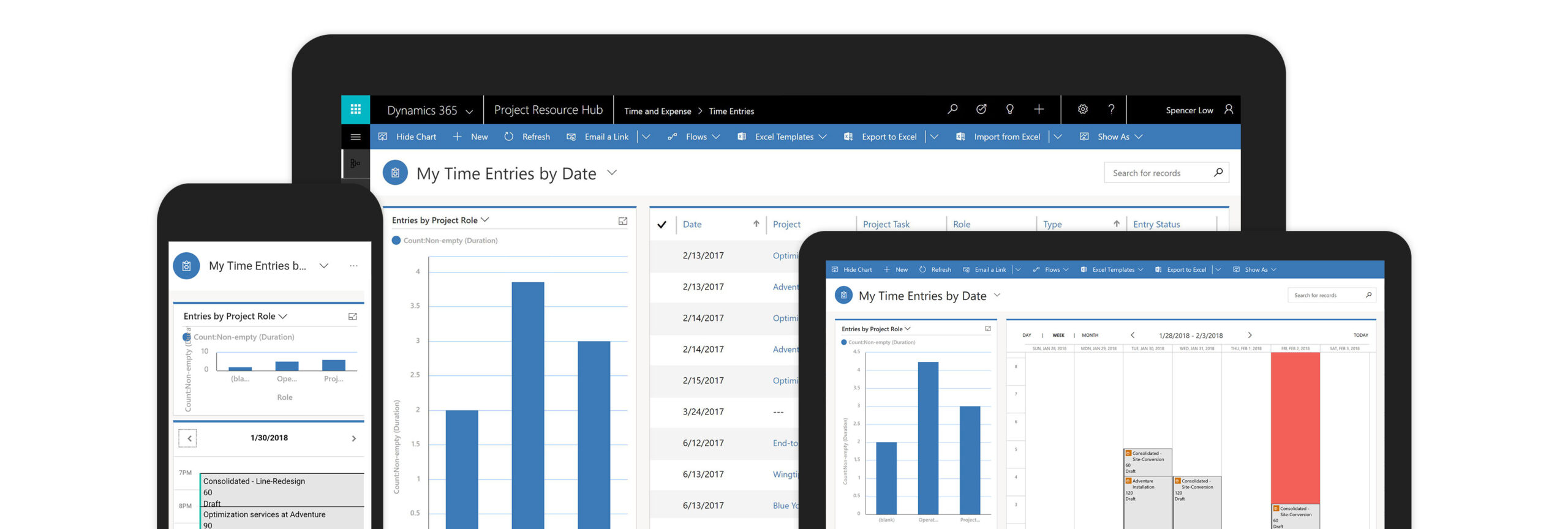The height and width of the screenshot is (529, 1568).
Task: Click Hide Chart on tablet toolbar
Action: [x=852, y=269]
